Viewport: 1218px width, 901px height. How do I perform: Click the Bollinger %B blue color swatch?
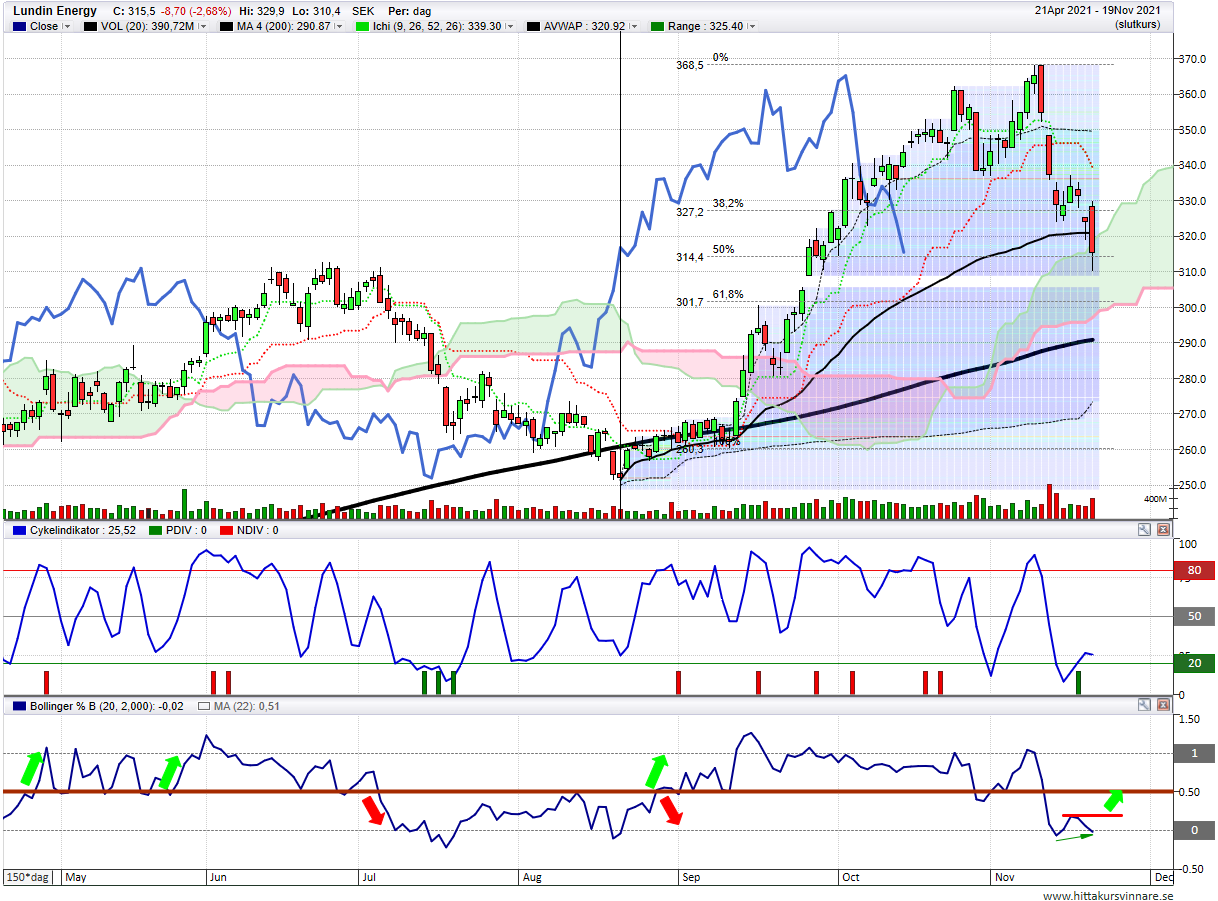coord(19,706)
